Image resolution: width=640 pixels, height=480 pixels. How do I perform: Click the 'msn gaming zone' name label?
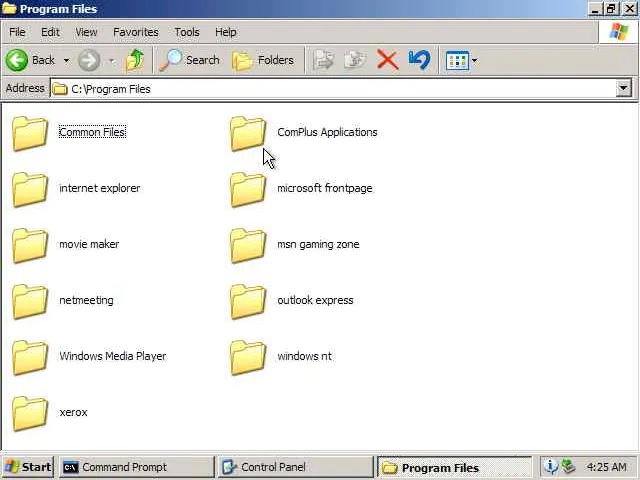318,244
